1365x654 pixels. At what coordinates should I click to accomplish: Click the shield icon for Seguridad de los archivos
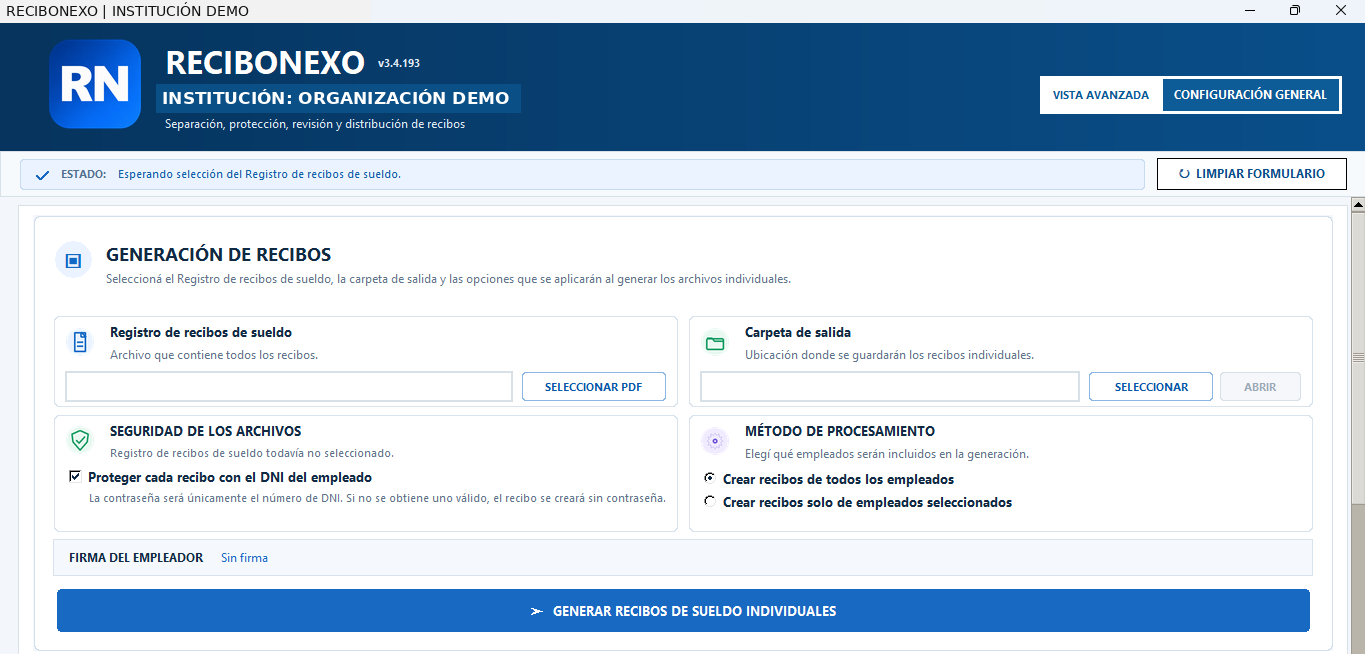pos(80,440)
